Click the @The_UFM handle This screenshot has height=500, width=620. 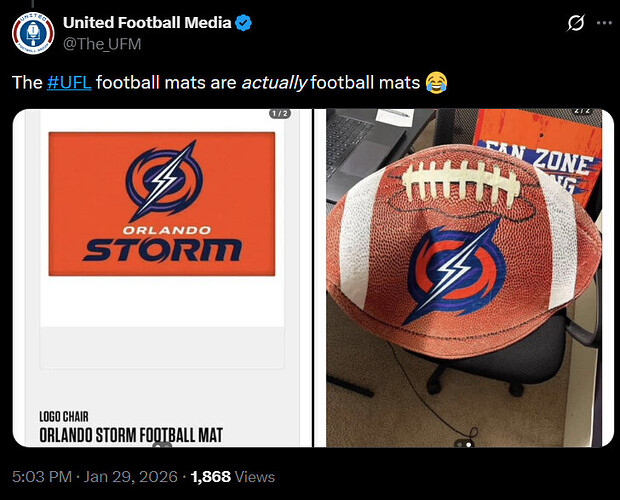(x=102, y=44)
